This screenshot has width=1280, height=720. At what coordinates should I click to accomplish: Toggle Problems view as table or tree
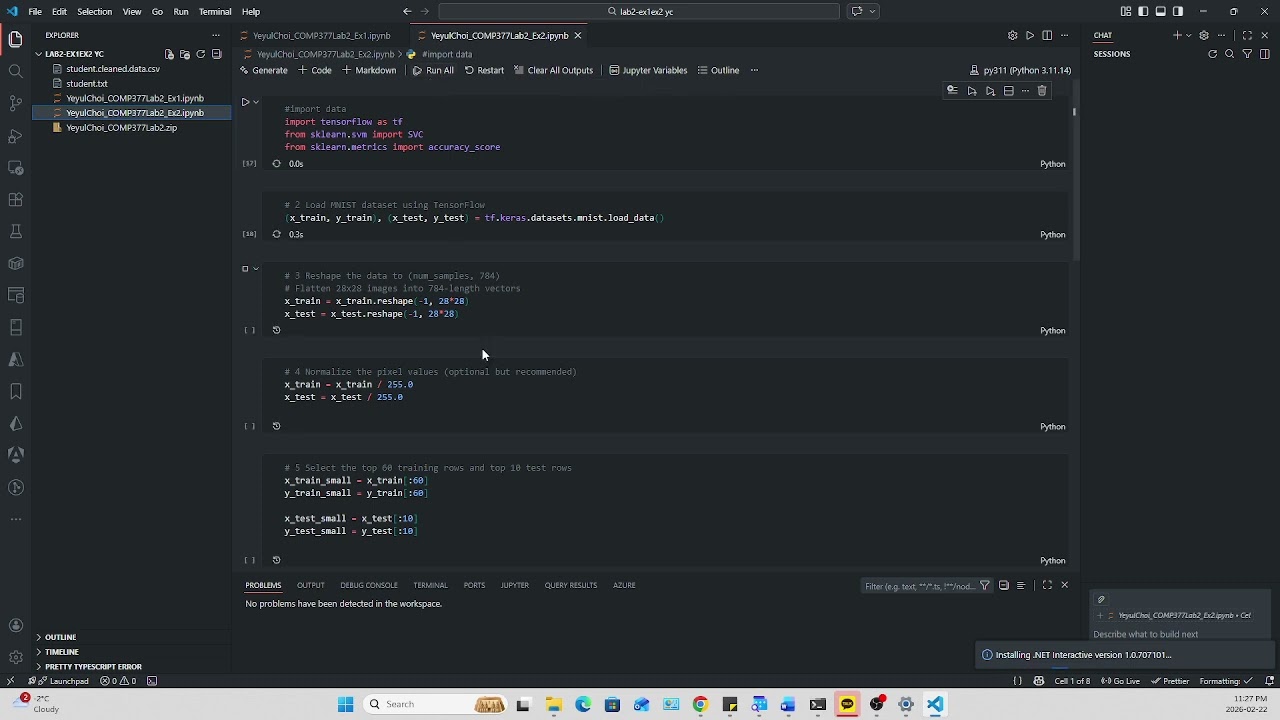coord(1020,586)
